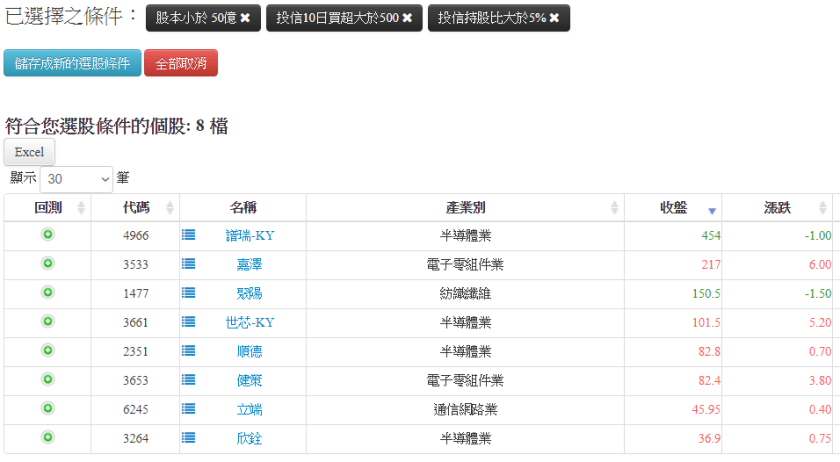Viewport: 840px width, 462px height.
Task: Remove the 投信10日買超大於500 filter tag
Action: (x=407, y=18)
